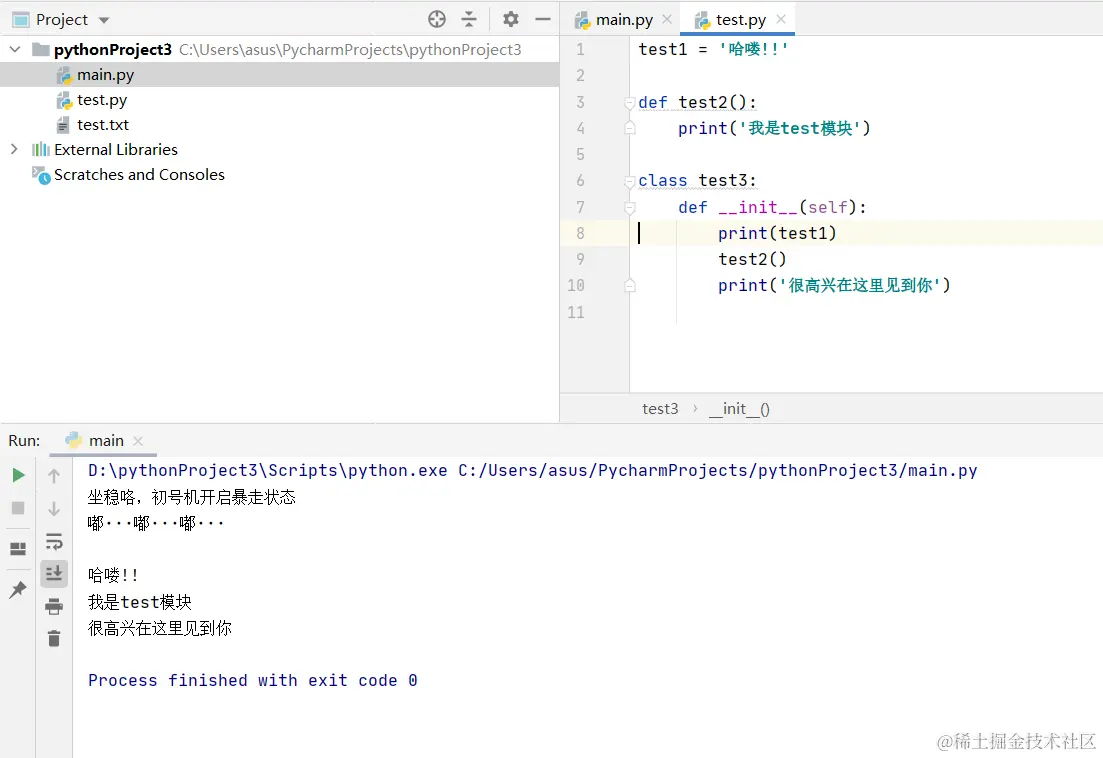This screenshot has width=1103, height=758.
Task: Select test.py in project tree
Action: point(102,100)
